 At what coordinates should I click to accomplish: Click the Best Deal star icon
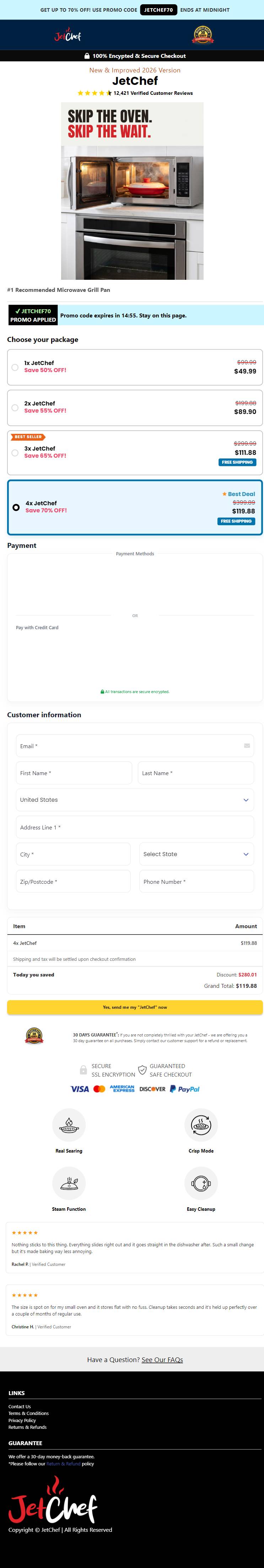click(224, 494)
